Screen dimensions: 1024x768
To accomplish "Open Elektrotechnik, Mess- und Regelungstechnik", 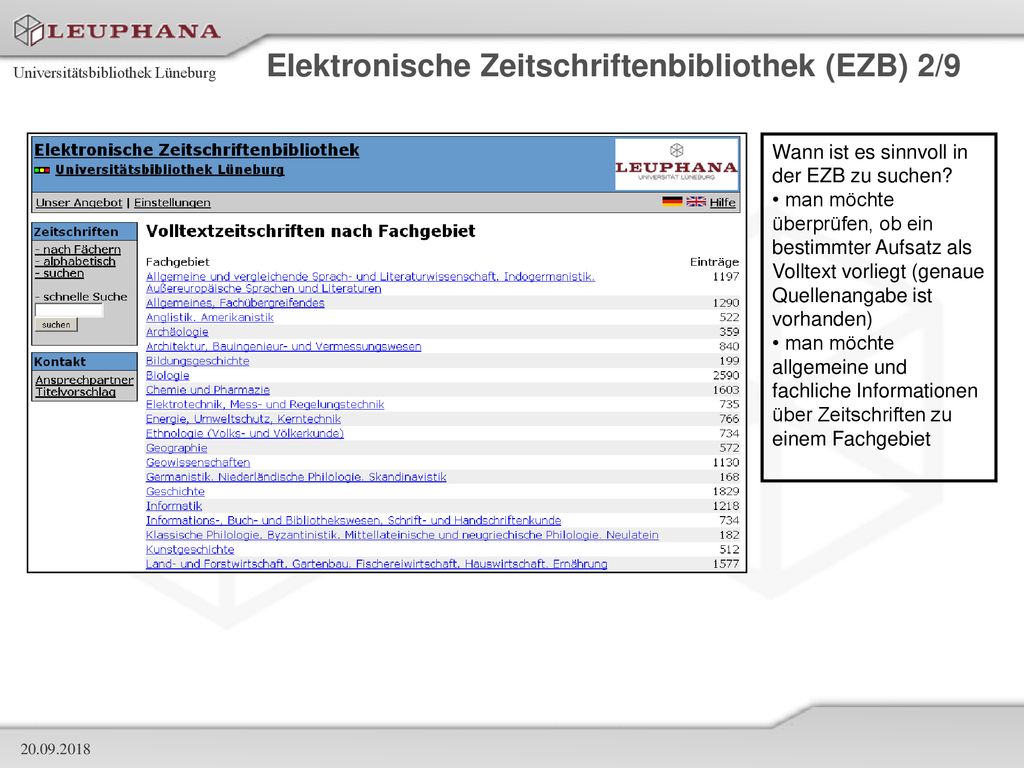I will 264,404.
